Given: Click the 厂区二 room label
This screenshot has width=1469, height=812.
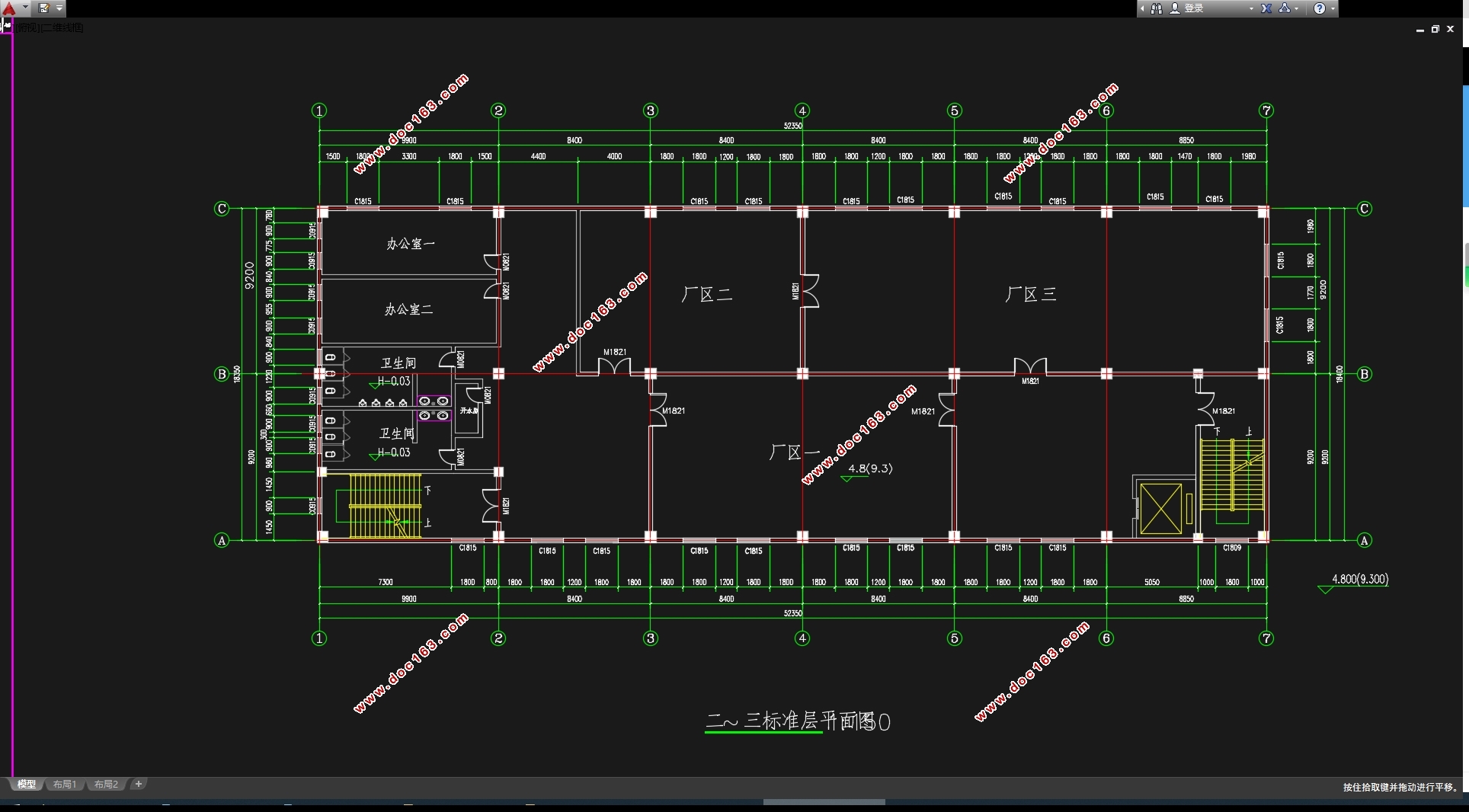Looking at the screenshot, I should pyautogui.click(x=707, y=294).
